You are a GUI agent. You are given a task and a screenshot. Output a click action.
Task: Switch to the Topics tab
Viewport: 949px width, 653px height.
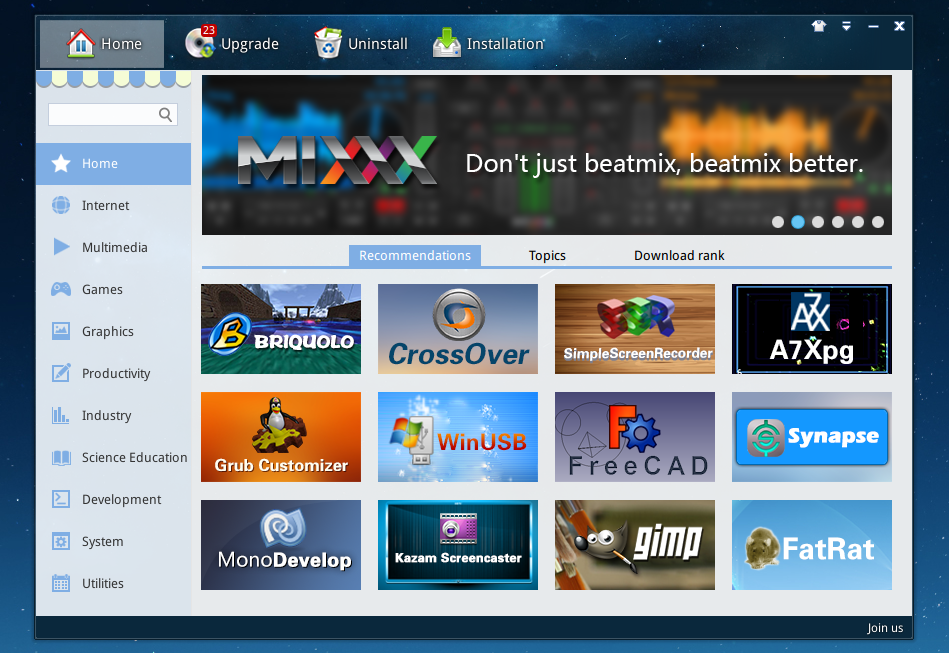(x=547, y=255)
